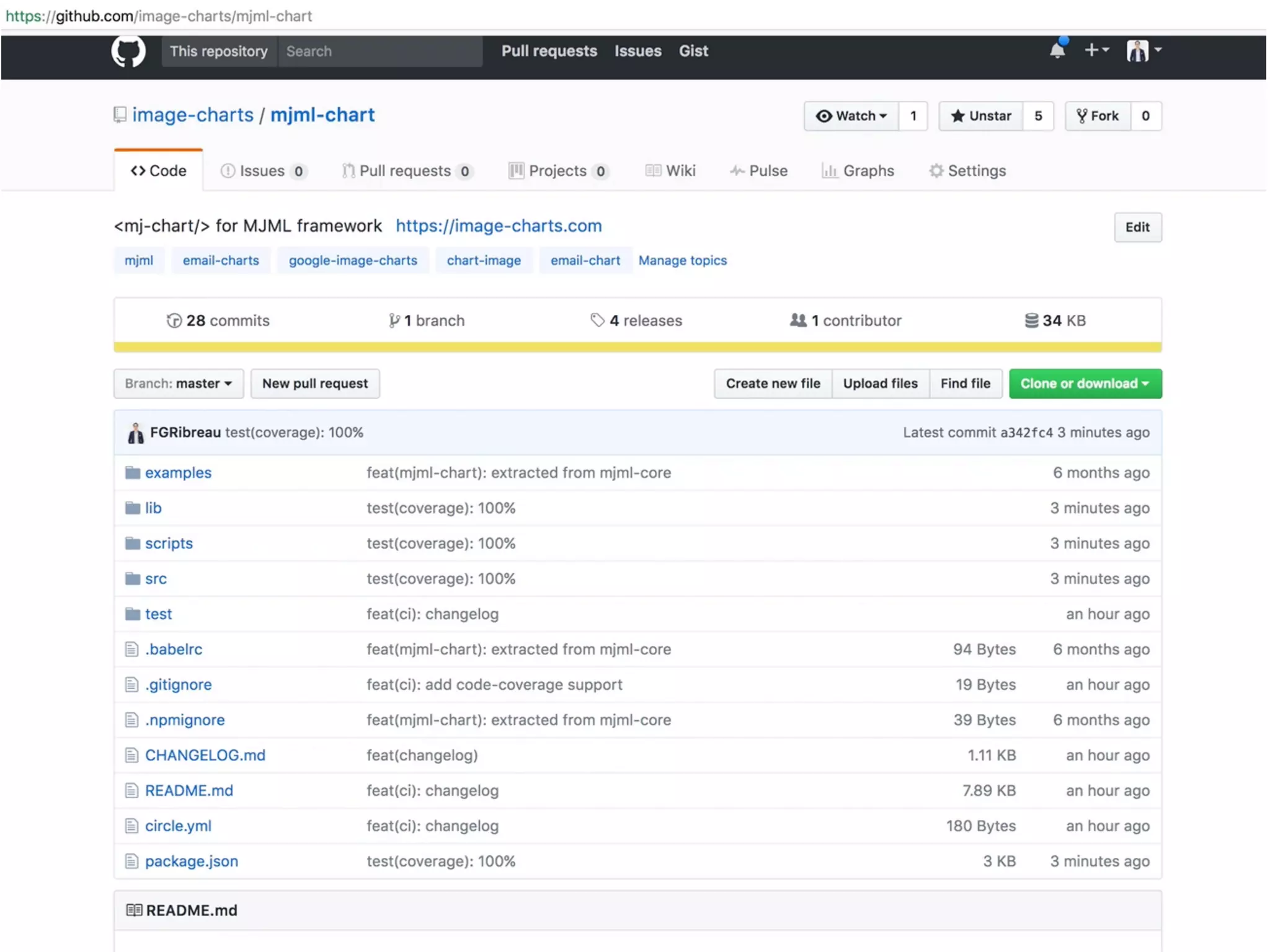Click the commits history clock icon
The image size is (1270, 952).
click(x=174, y=320)
